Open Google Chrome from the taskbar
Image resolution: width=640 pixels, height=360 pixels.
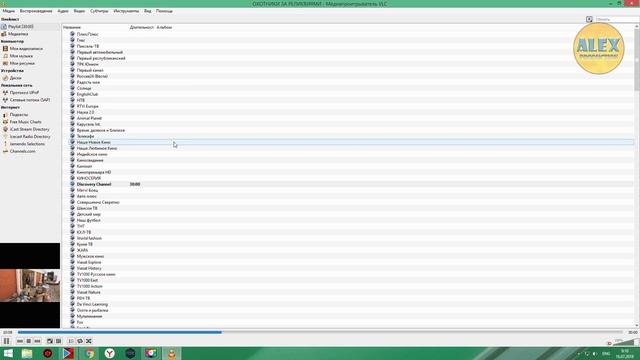point(89,353)
